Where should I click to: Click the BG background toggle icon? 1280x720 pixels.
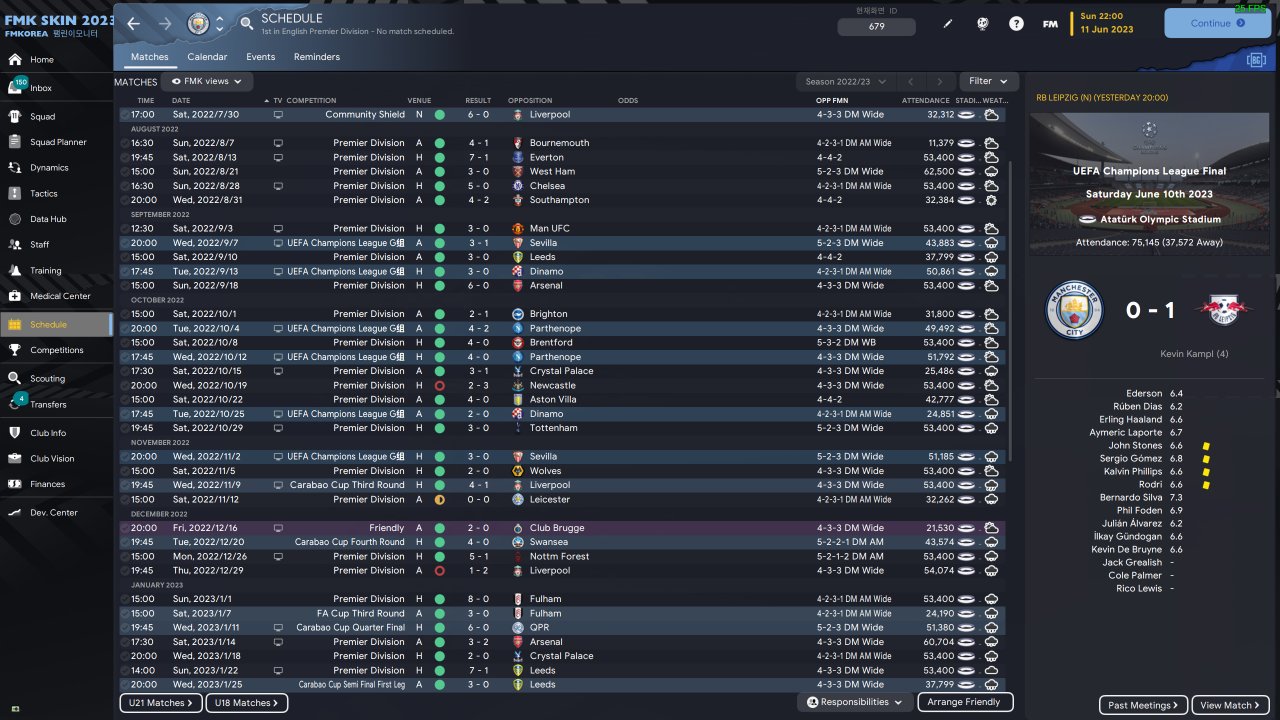pyautogui.click(x=1256, y=60)
